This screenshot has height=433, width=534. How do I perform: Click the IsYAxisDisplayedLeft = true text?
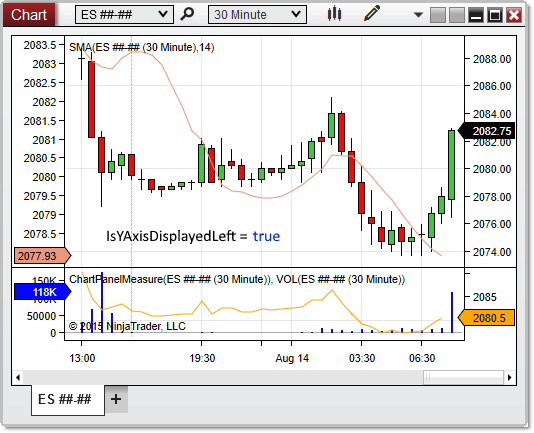[193, 236]
